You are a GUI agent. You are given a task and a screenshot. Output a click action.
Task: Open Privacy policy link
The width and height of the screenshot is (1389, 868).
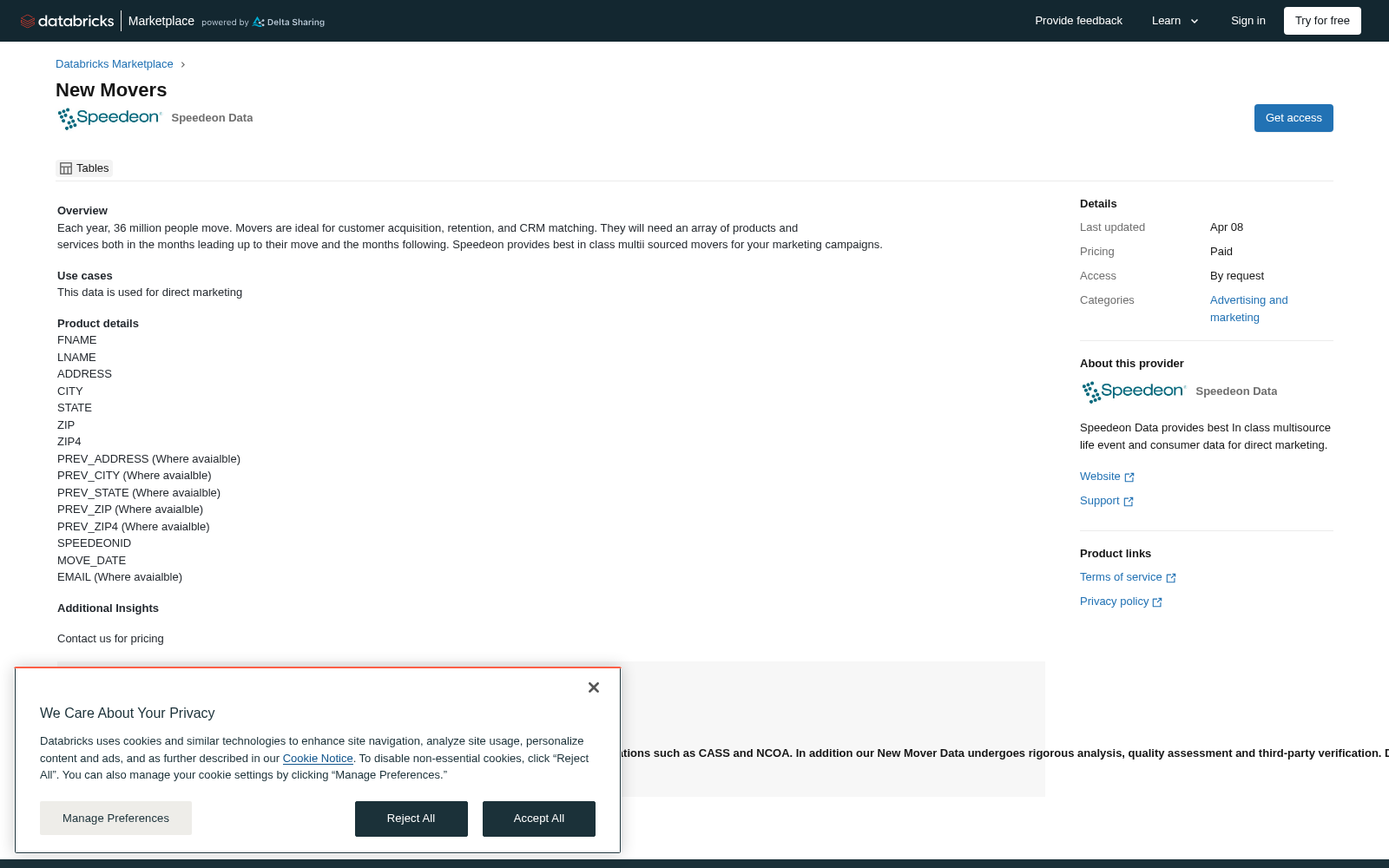(x=1114, y=602)
